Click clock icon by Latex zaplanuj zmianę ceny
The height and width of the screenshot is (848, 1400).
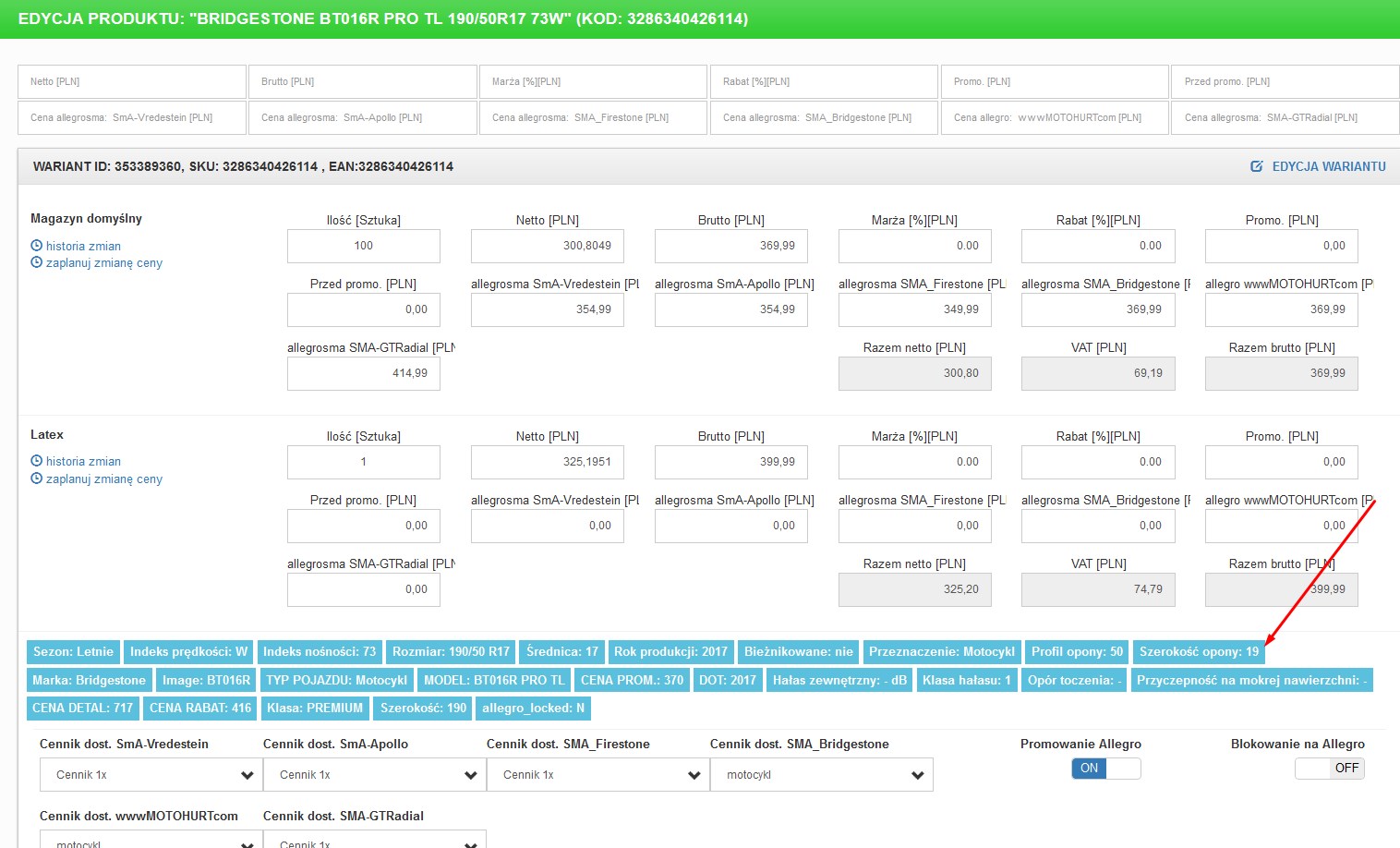click(x=37, y=479)
